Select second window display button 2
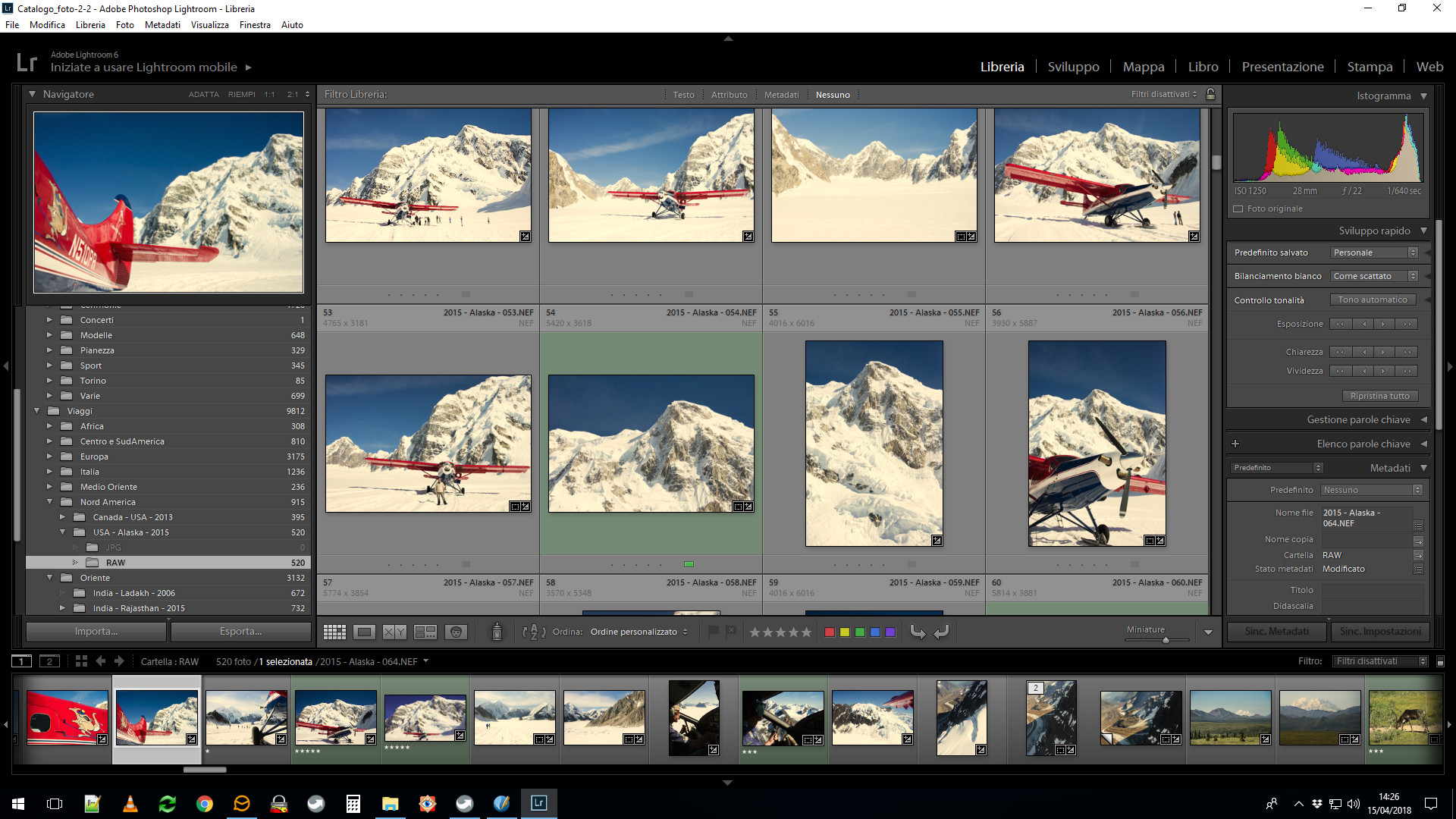Viewport: 1456px width, 819px height. point(49,661)
